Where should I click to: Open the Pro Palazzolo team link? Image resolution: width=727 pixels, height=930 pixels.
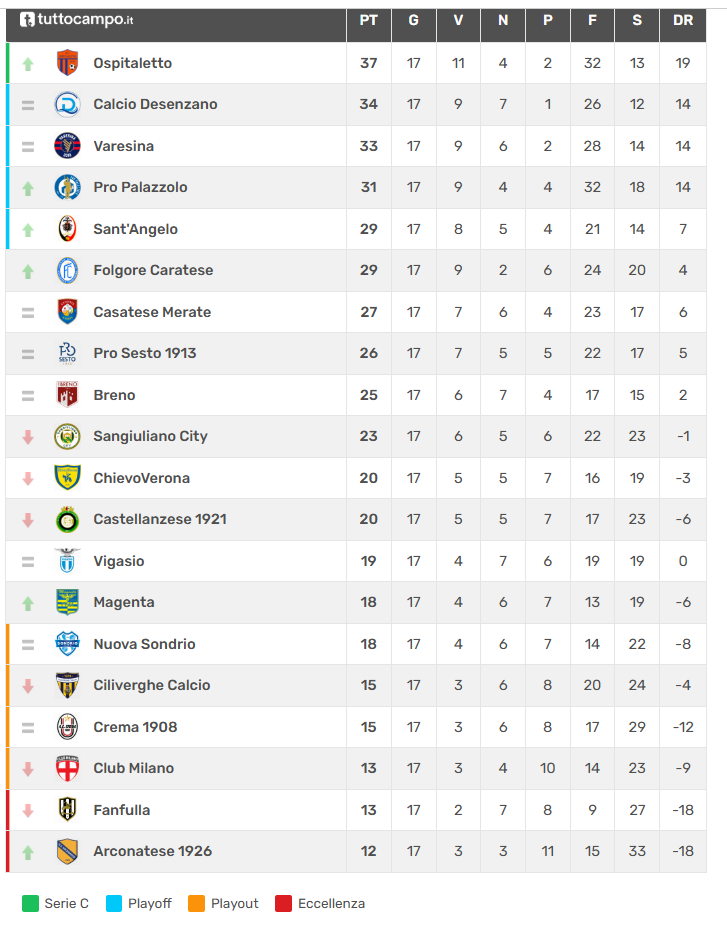tap(140, 187)
